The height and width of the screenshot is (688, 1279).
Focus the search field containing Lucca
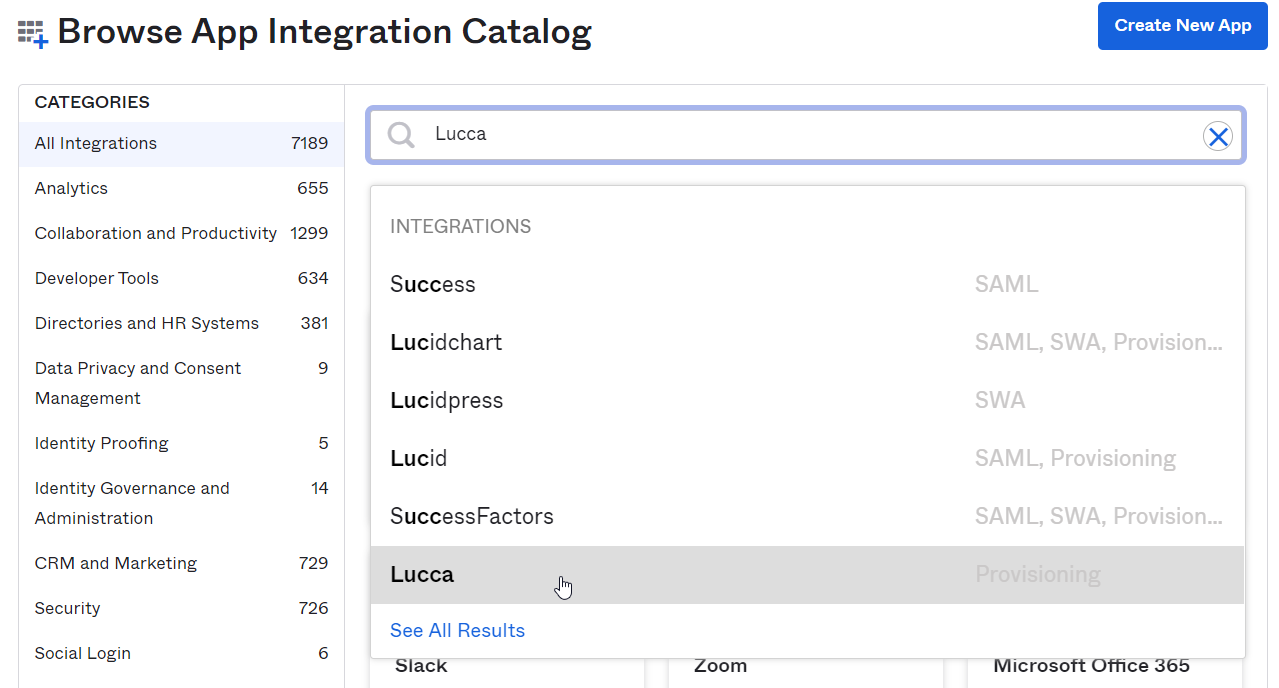805,135
